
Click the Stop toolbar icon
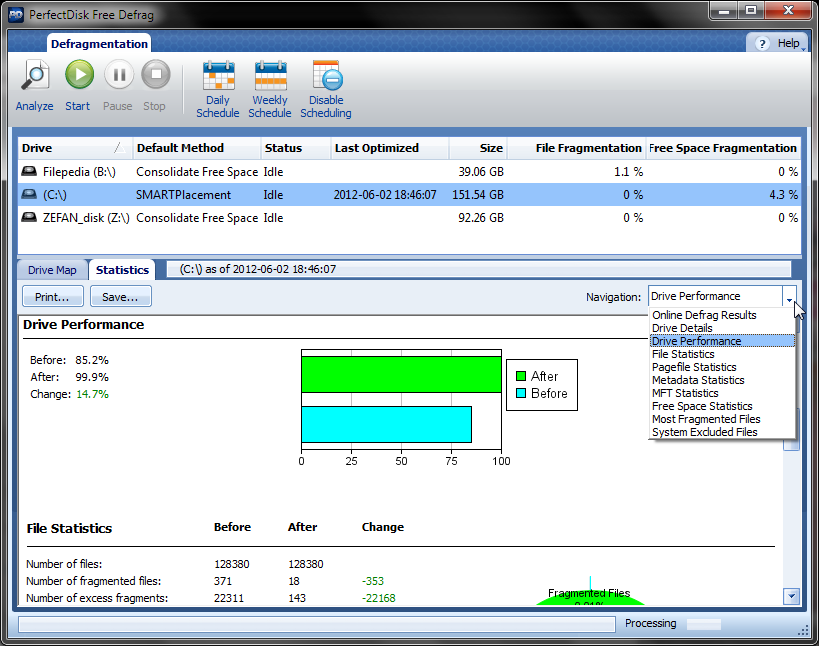[x=156, y=74]
